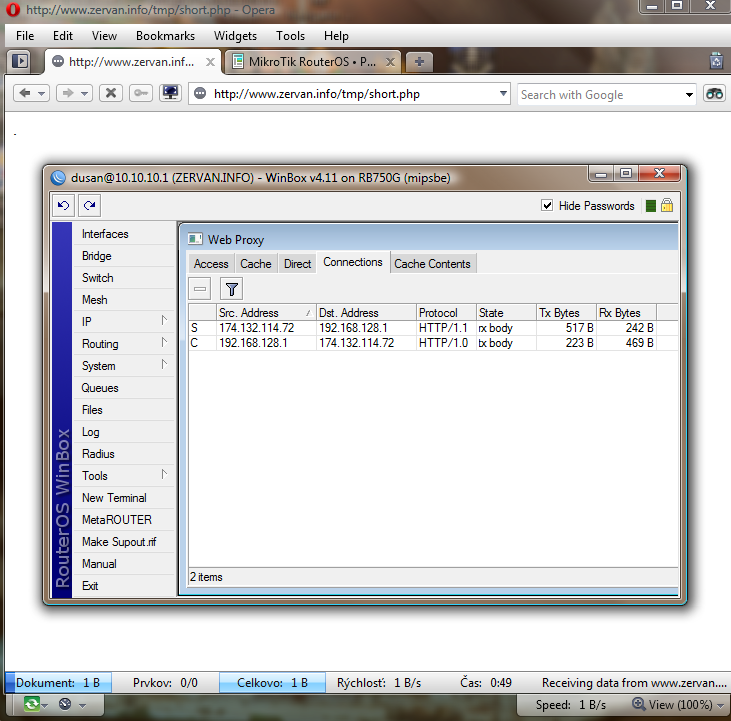Viewport: 731px width, 721px height.
Task: Select the Connections tab
Action: point(353,262)
